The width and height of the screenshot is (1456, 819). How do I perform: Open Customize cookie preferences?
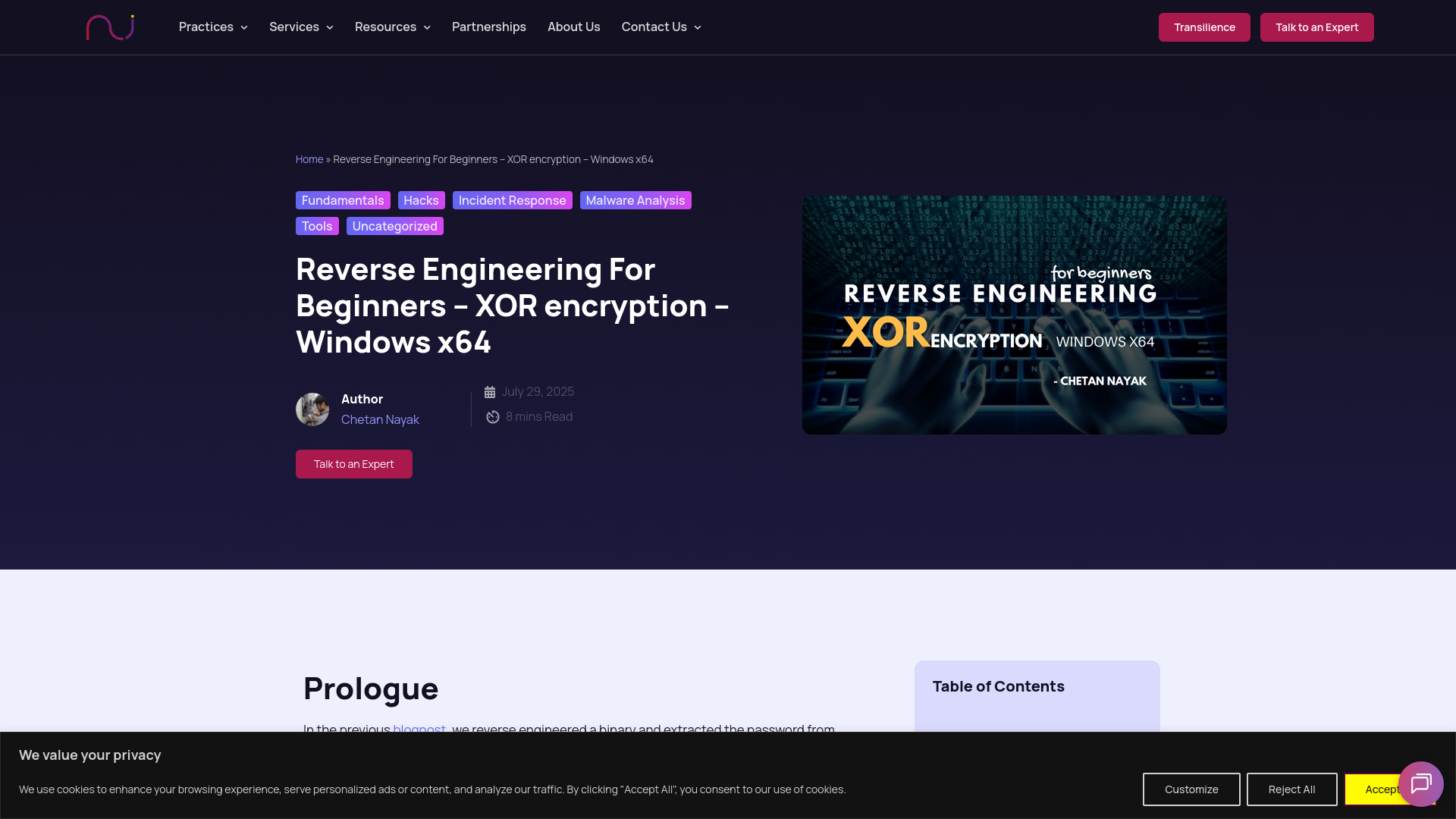click(1191, 789)
